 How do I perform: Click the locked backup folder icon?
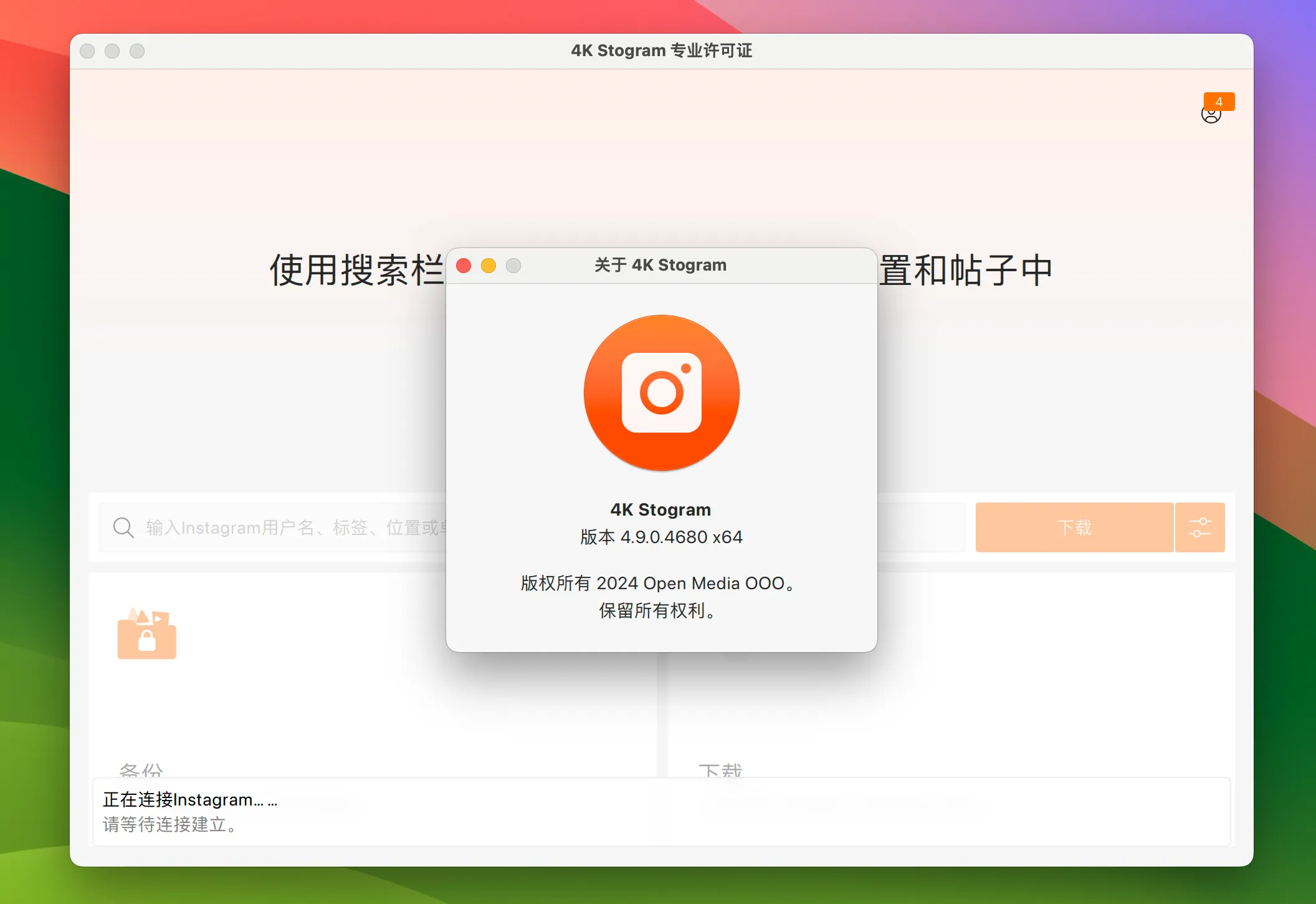click(x=147, y=633)
